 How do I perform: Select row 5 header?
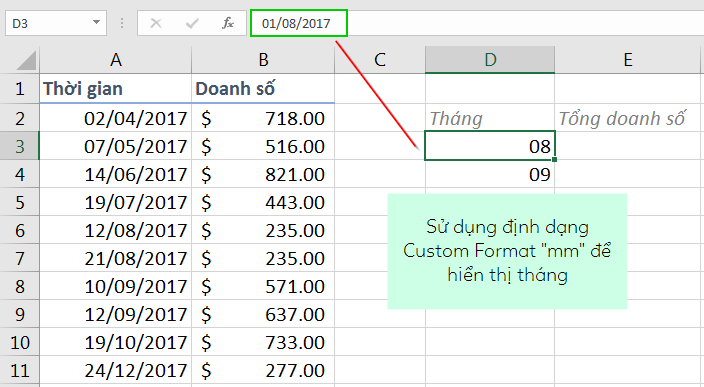tap(20, 202)
